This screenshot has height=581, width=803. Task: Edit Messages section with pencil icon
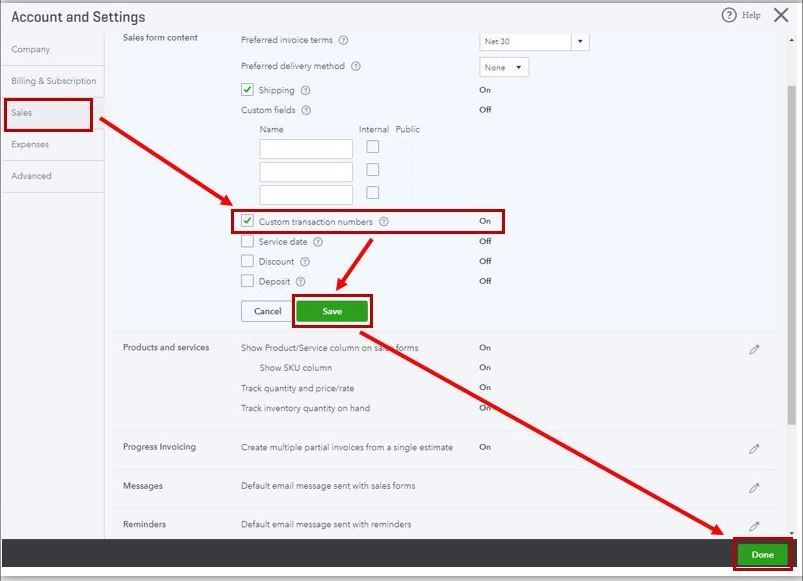754,488
